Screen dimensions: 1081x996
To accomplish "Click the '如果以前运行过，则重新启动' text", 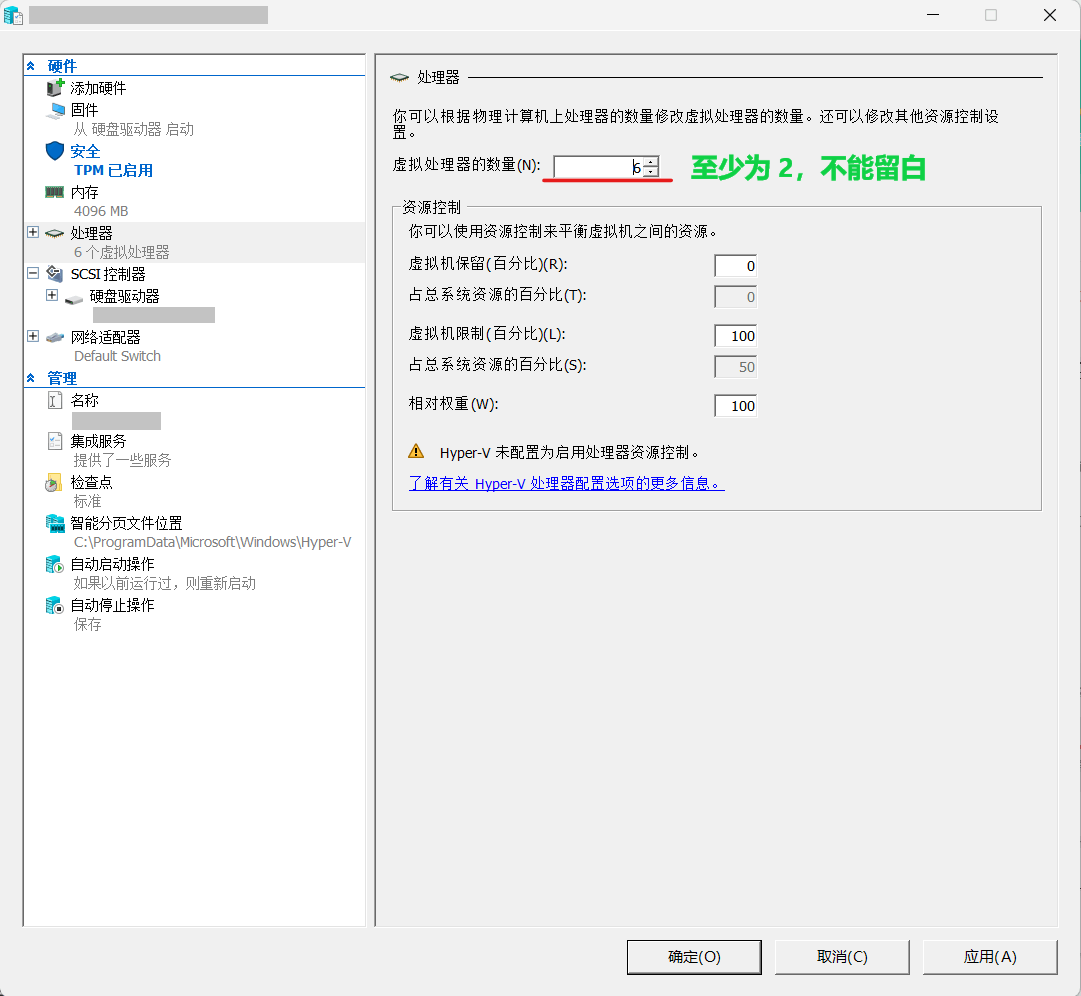I will tap(165, 584).
